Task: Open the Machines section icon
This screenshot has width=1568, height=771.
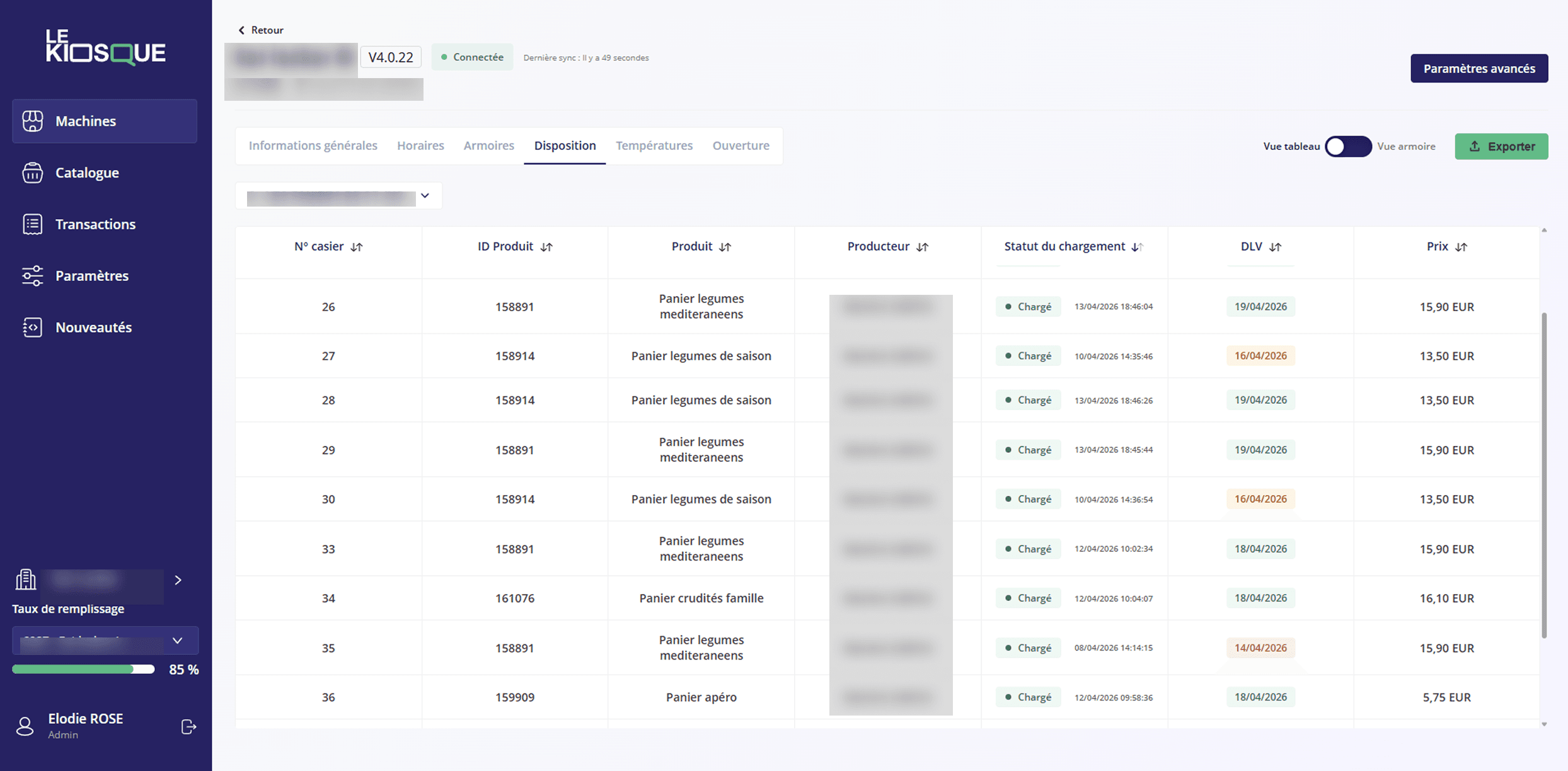Action: (33, 121)
